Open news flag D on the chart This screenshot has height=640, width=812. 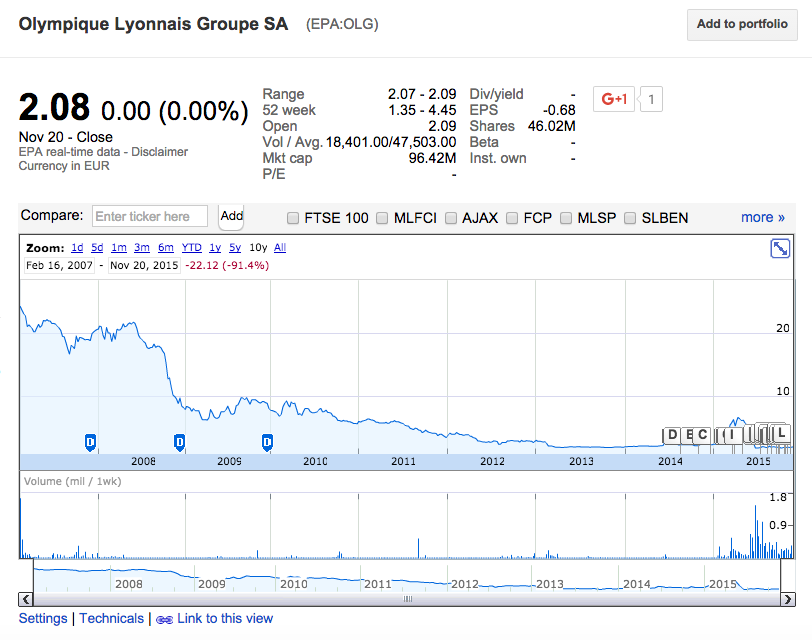click(672, 435)
